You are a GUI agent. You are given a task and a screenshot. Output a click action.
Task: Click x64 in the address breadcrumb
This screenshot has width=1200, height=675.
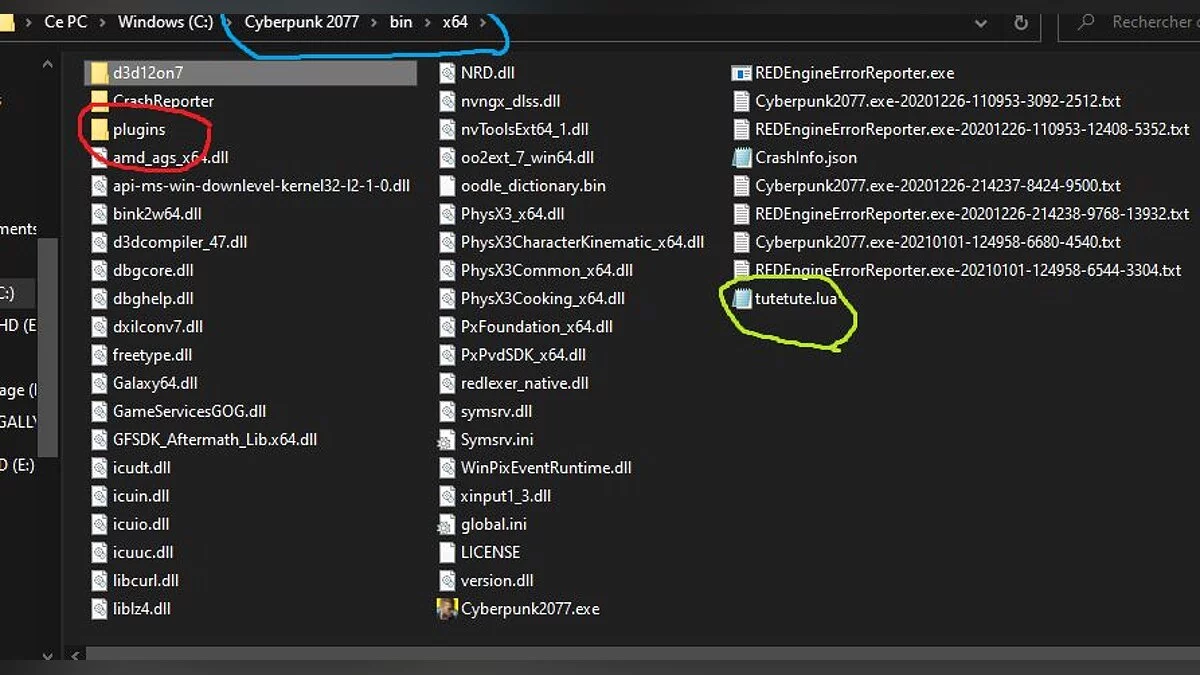point(455,22)
